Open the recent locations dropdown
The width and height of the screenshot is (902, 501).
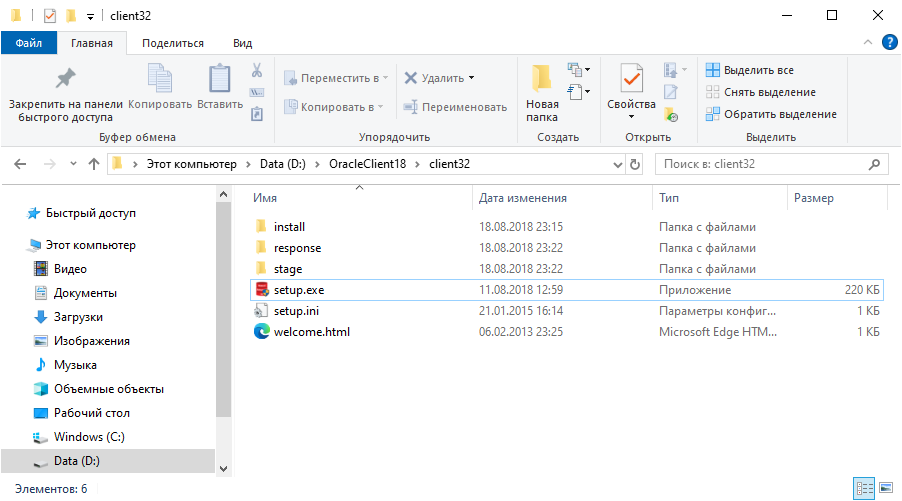tap(73, 165)
